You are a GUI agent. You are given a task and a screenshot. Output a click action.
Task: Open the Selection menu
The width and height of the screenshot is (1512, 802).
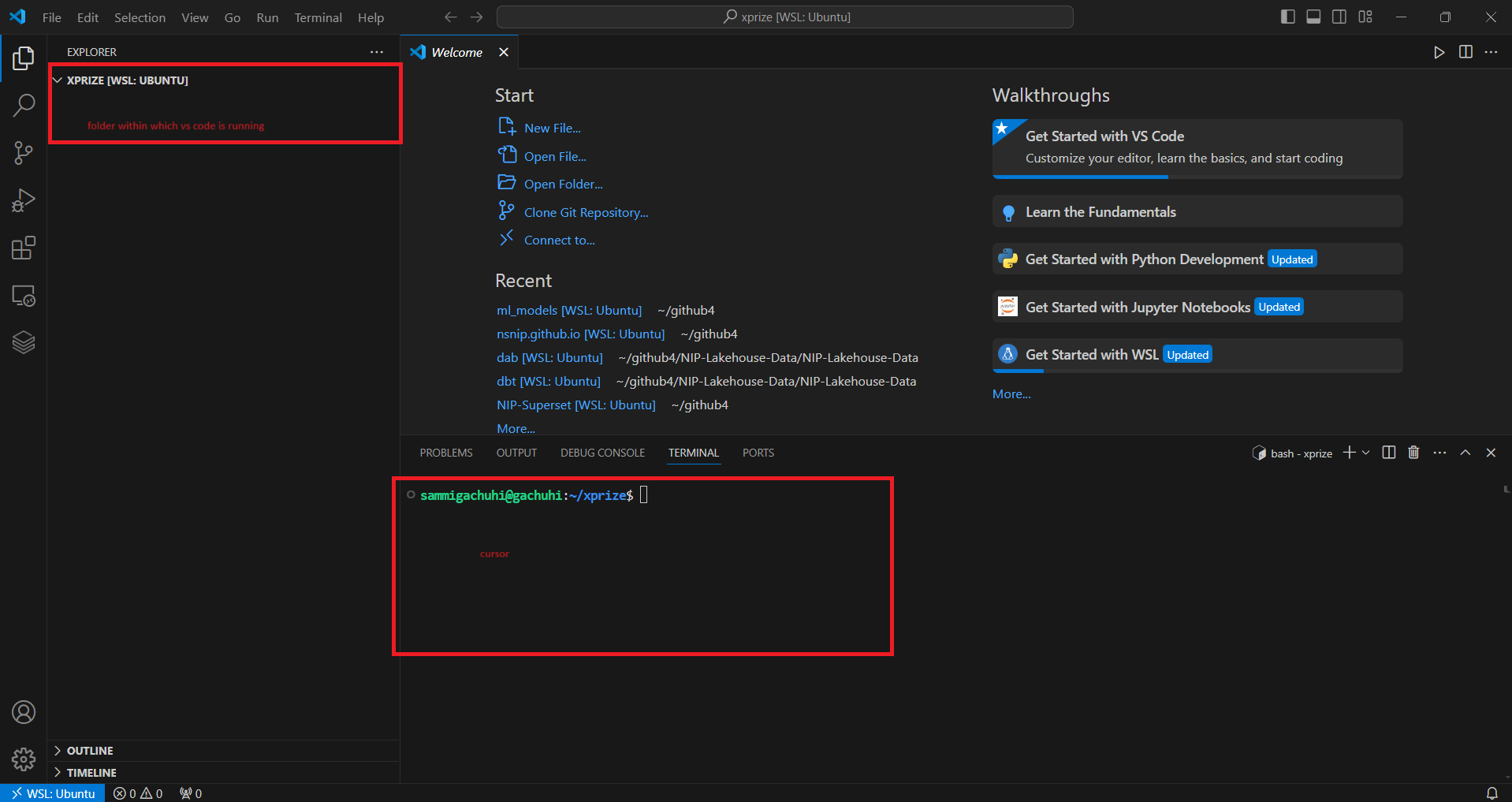pos(140,17)
